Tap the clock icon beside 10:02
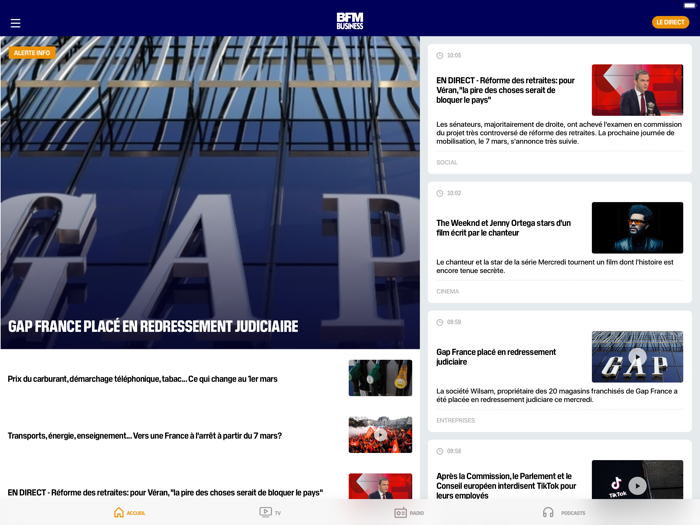The width and height of the screenshot is (700, 525). pos(440,193)
